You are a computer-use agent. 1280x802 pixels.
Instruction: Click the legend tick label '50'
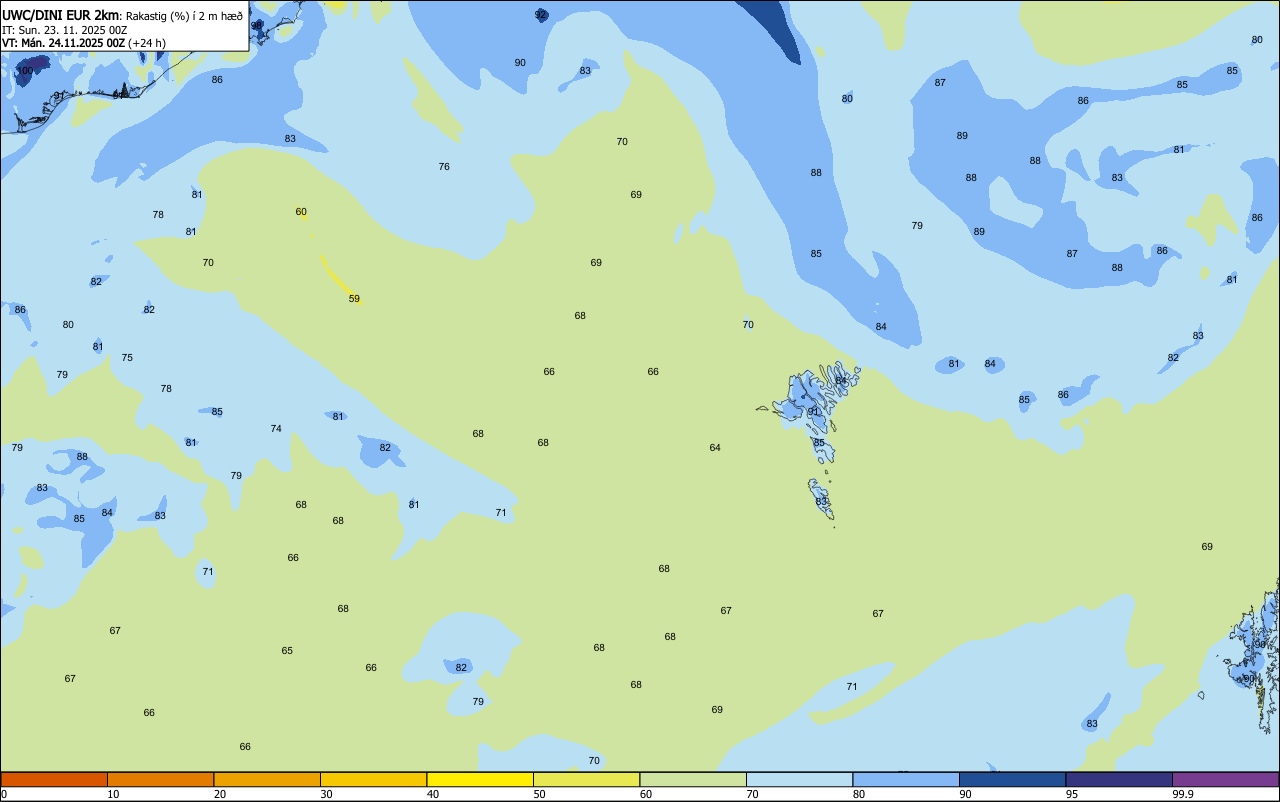coord(539,794)
